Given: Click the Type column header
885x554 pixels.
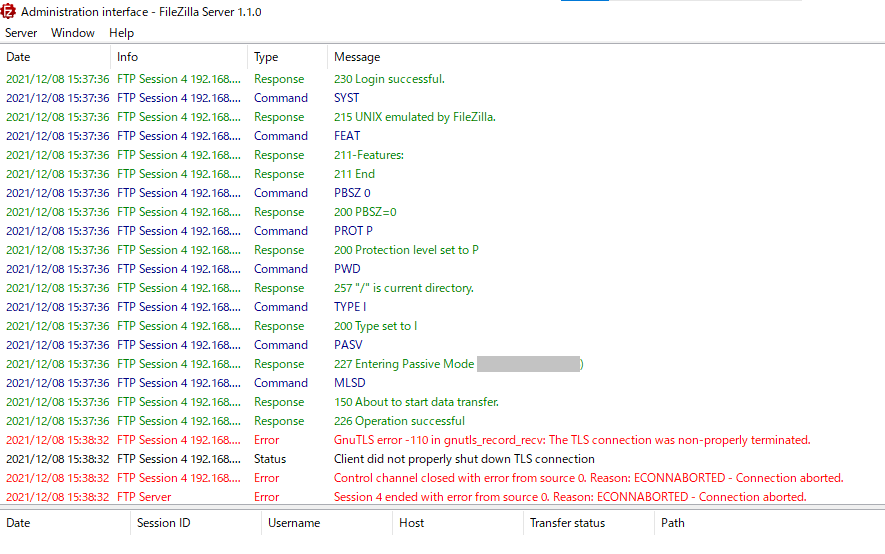Looking at the screenshot, I should 287,57.
